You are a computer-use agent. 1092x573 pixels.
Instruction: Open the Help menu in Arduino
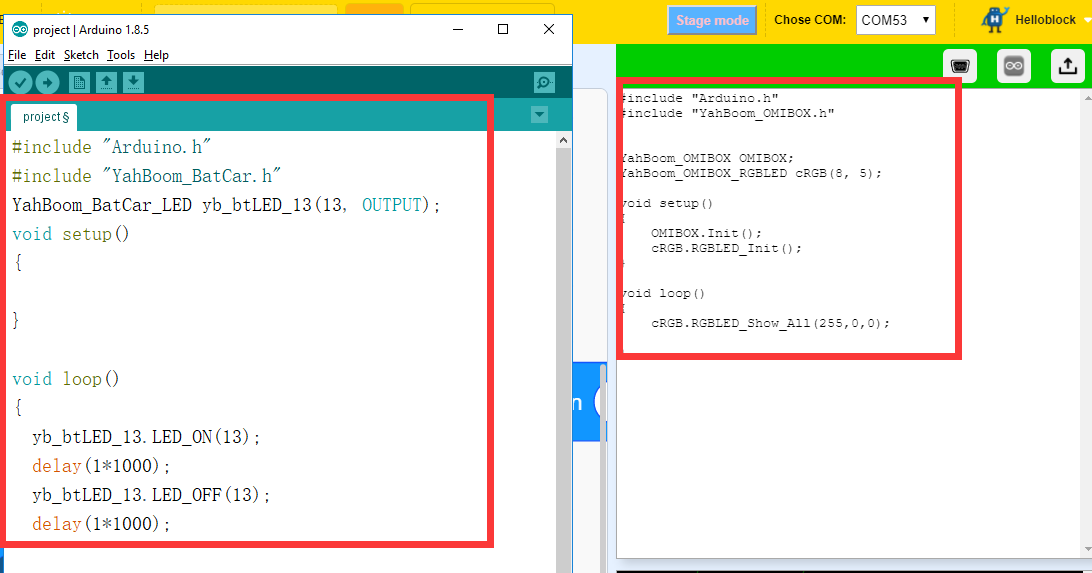click(x=156, y=55)
